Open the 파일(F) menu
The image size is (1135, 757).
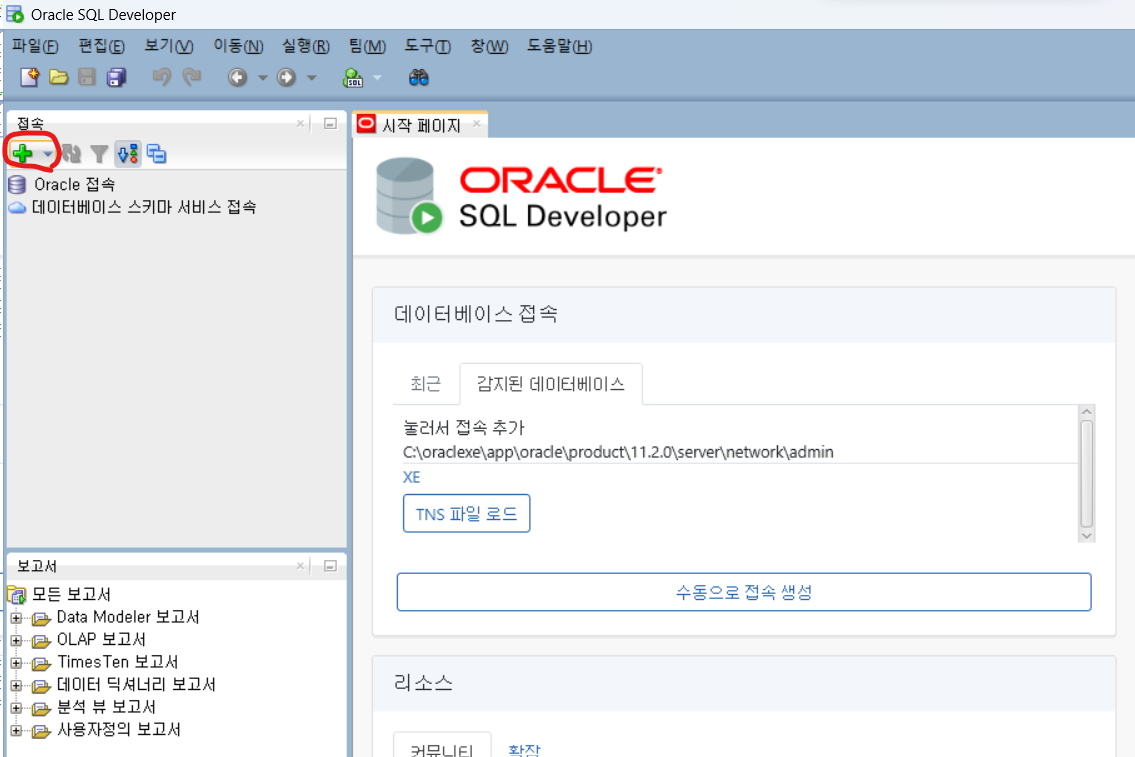[x=35, y=46]
